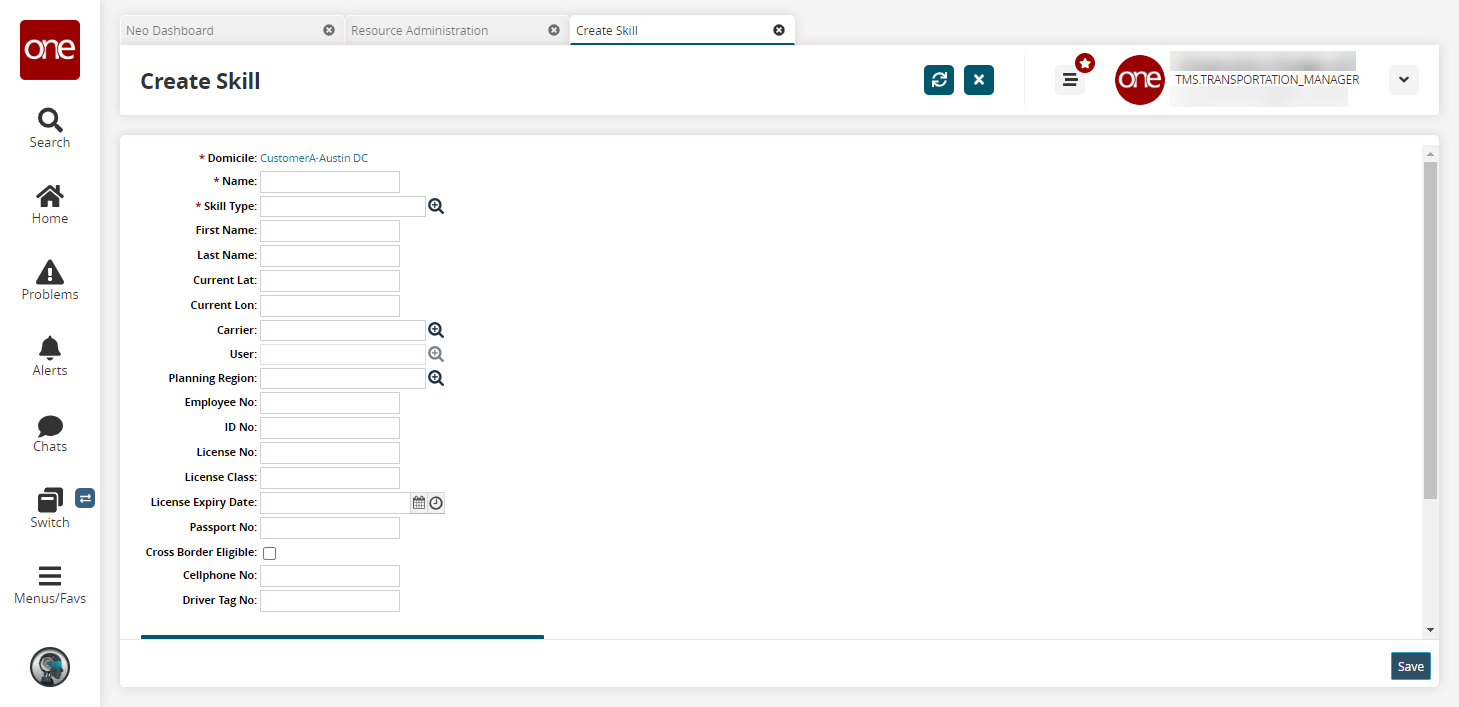Open License Expiry Date time picker
The width and height of the screenshot is (1459, 707).
tap(436, 503)
